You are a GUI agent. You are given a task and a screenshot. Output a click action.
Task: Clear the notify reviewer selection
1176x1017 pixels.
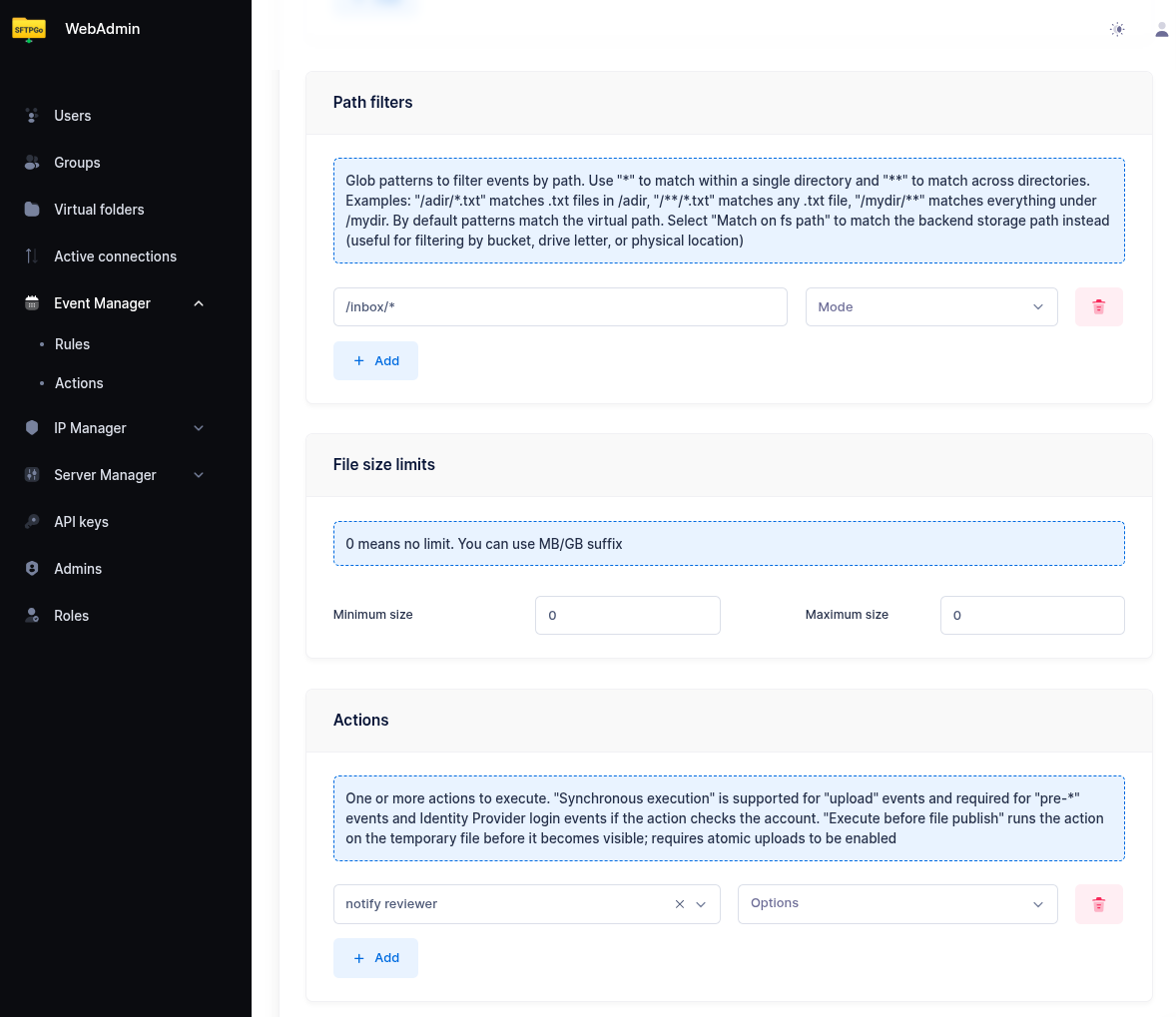pos(680,904)
